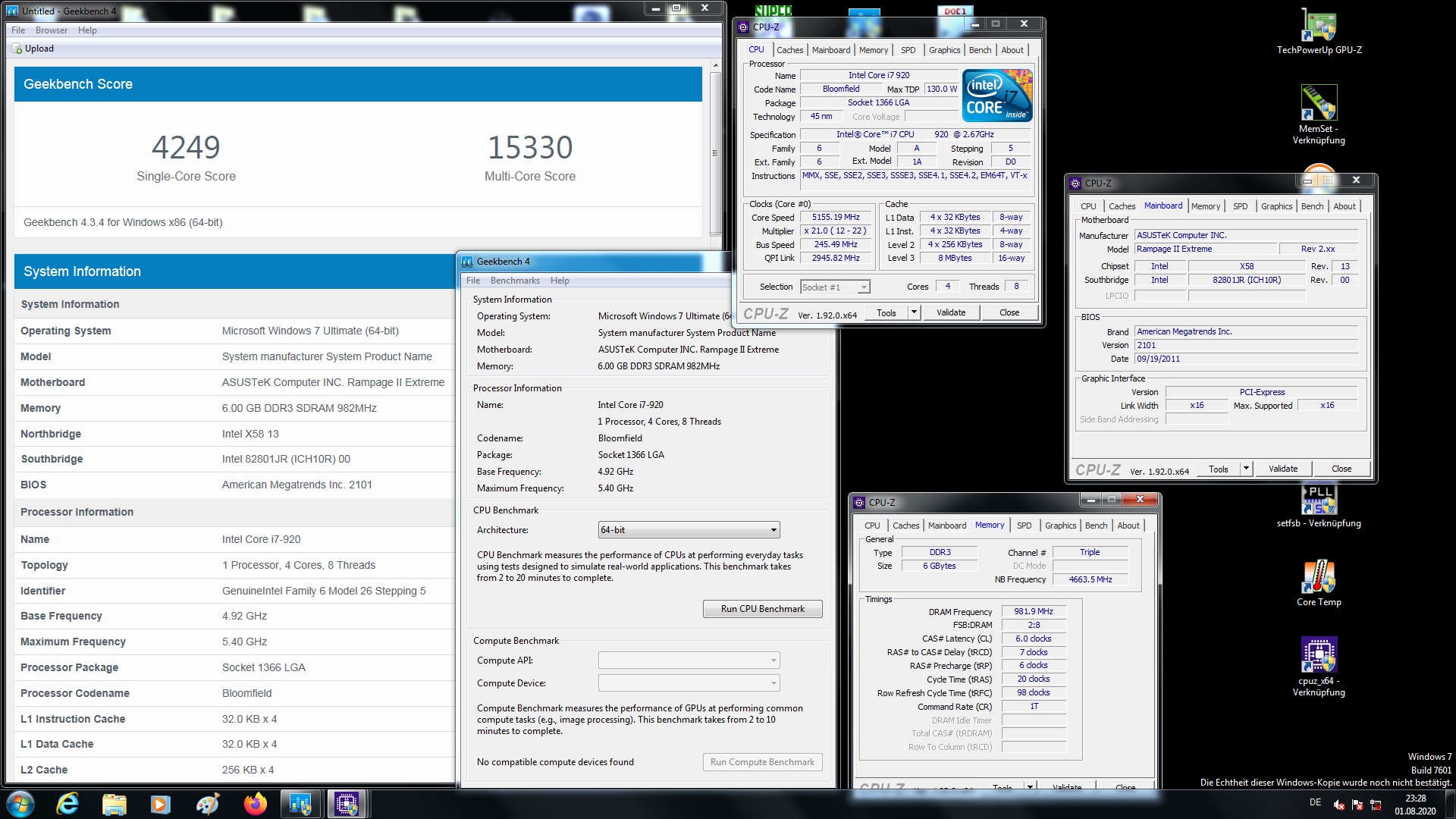1456x819 pixels.
Task: Click the Run CPU Benchmark button
Action: click(762, 609)
